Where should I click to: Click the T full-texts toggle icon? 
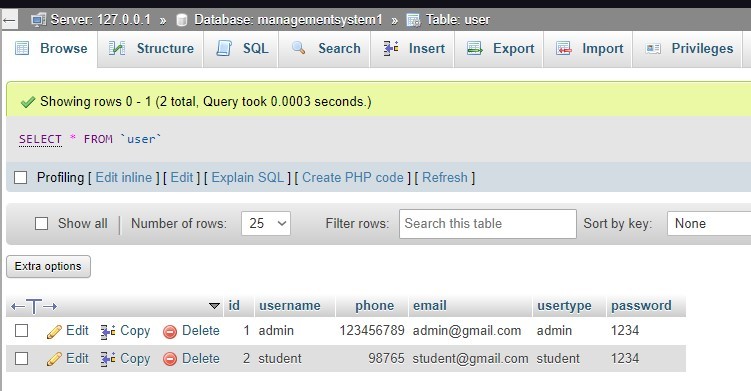(34, 307)
